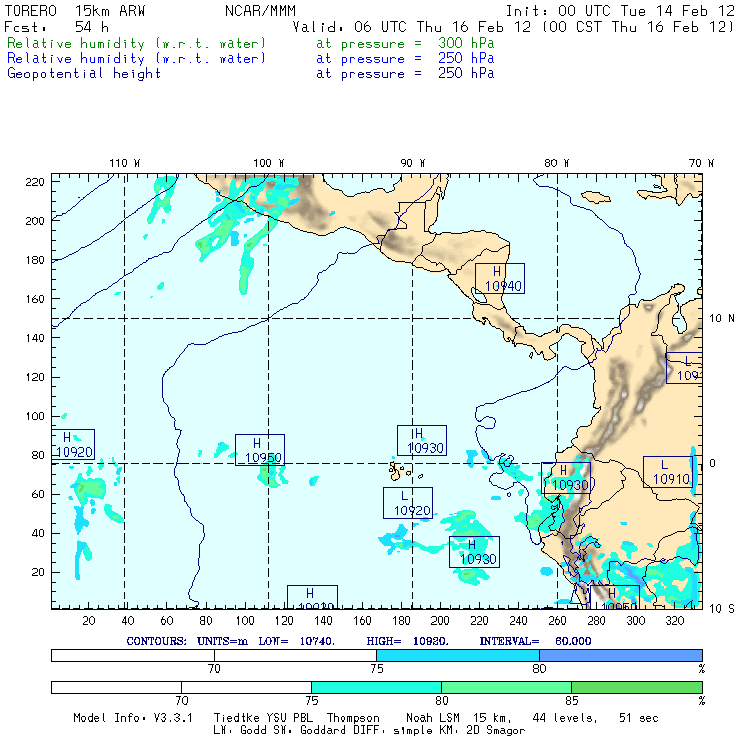Viewport: 740px width, 740px height.
Task: Click the H 10930 label over Ecuador coast
Action: [566, 478]
